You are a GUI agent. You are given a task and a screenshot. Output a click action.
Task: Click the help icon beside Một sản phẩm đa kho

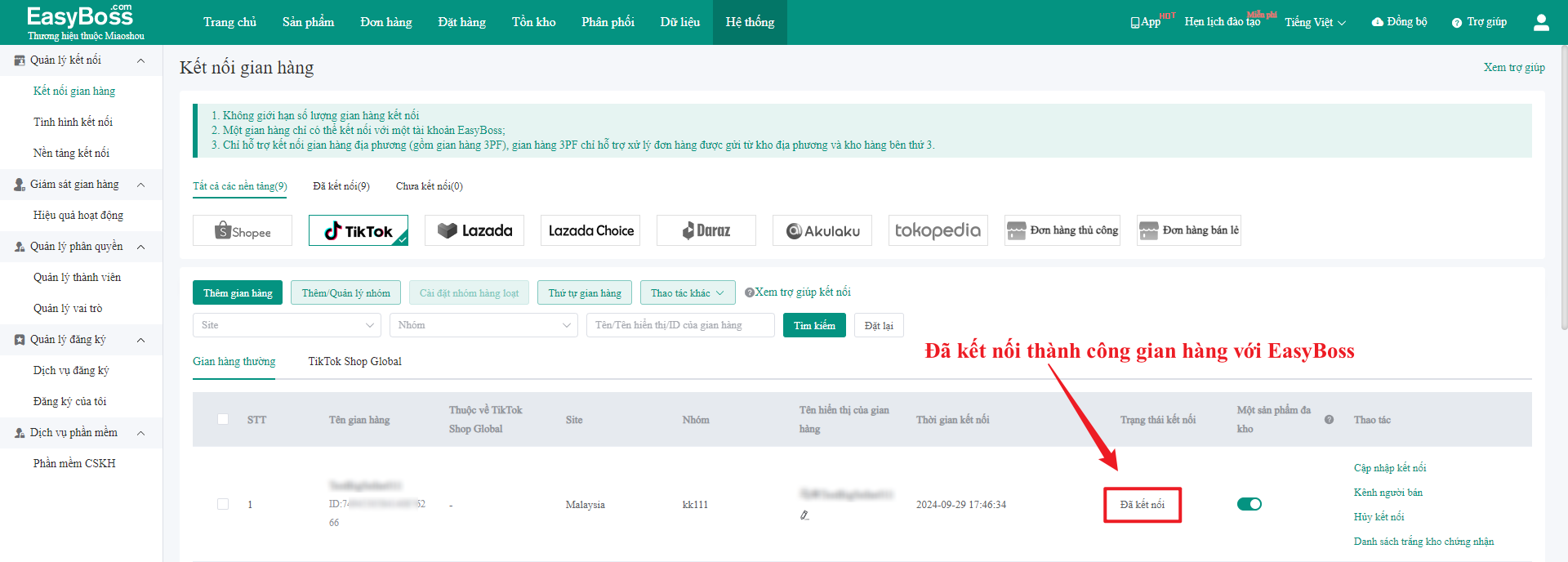(x=1329, y=420)
